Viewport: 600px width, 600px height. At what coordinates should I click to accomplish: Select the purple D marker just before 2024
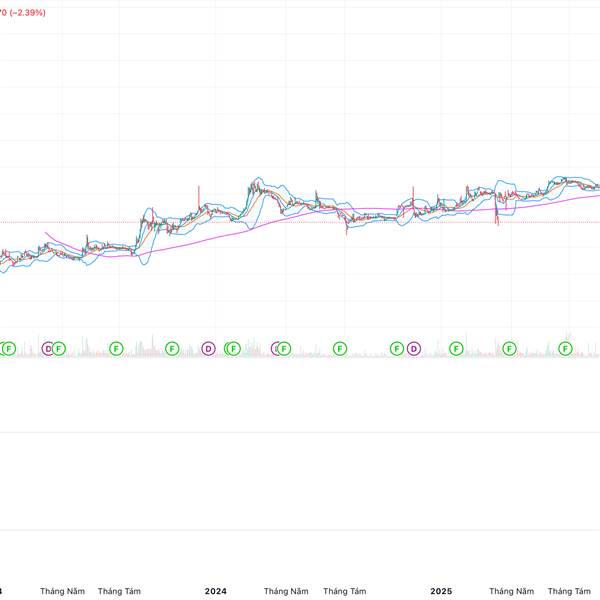tap(208, 348)
